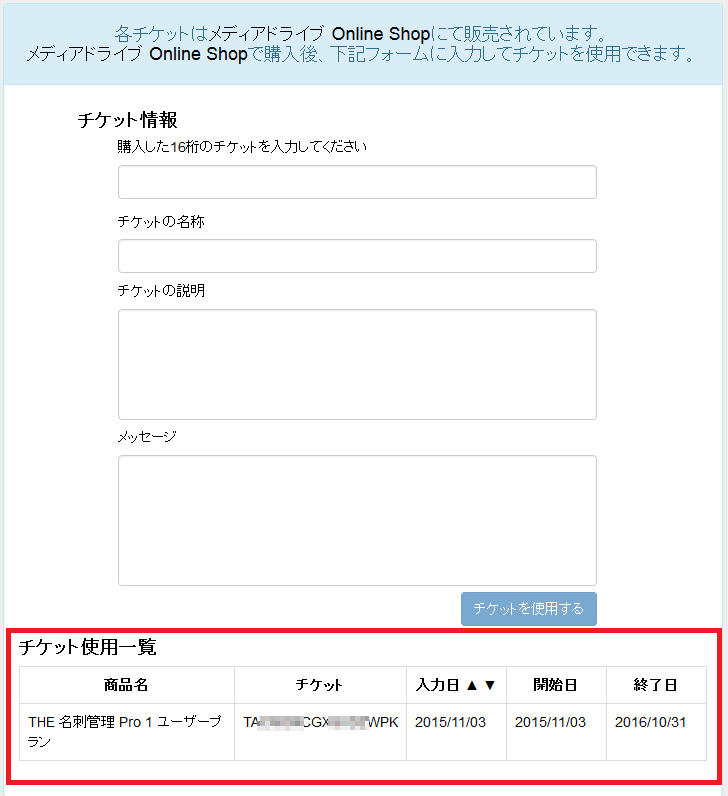Sort 入力日 ascending with the up arrow
The image size is (728, 796).
[472, 685]
